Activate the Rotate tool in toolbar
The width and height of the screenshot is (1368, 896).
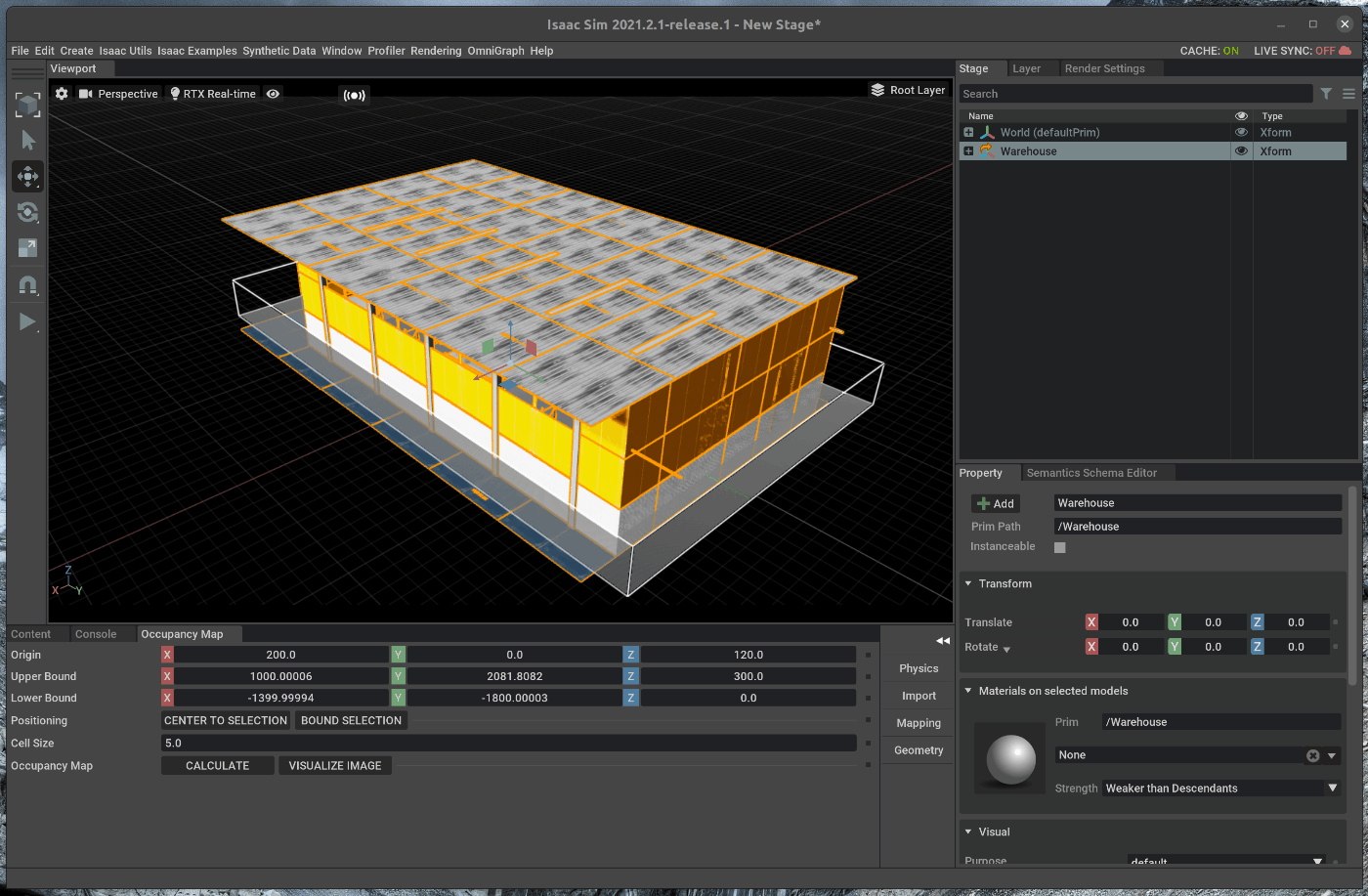pos(27,213)
